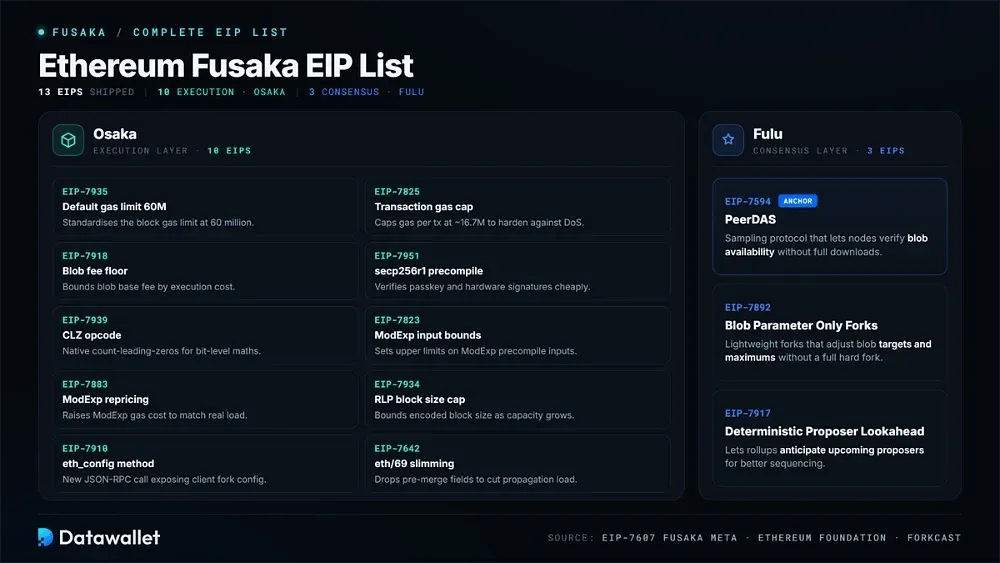Click the Datawallet wordmark
The height and width of the screenshot is (563, 1000).
point(110,538)
